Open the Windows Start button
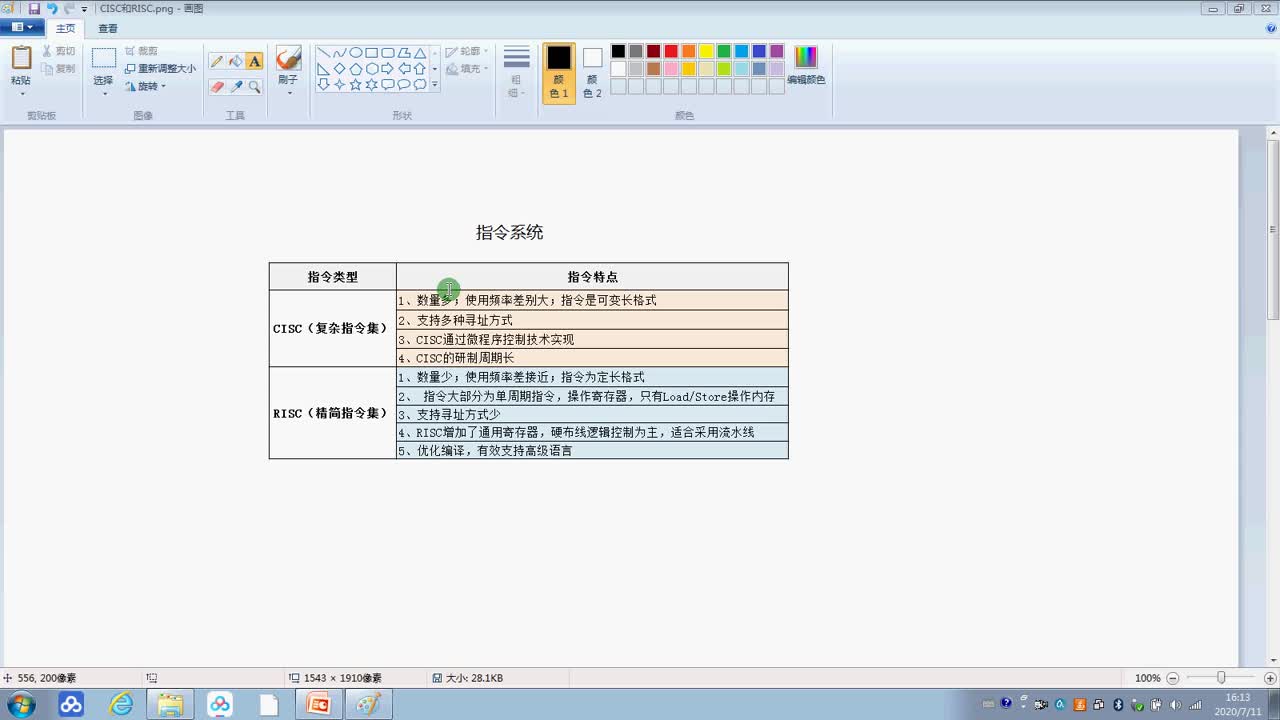 [x=20, y=704]
